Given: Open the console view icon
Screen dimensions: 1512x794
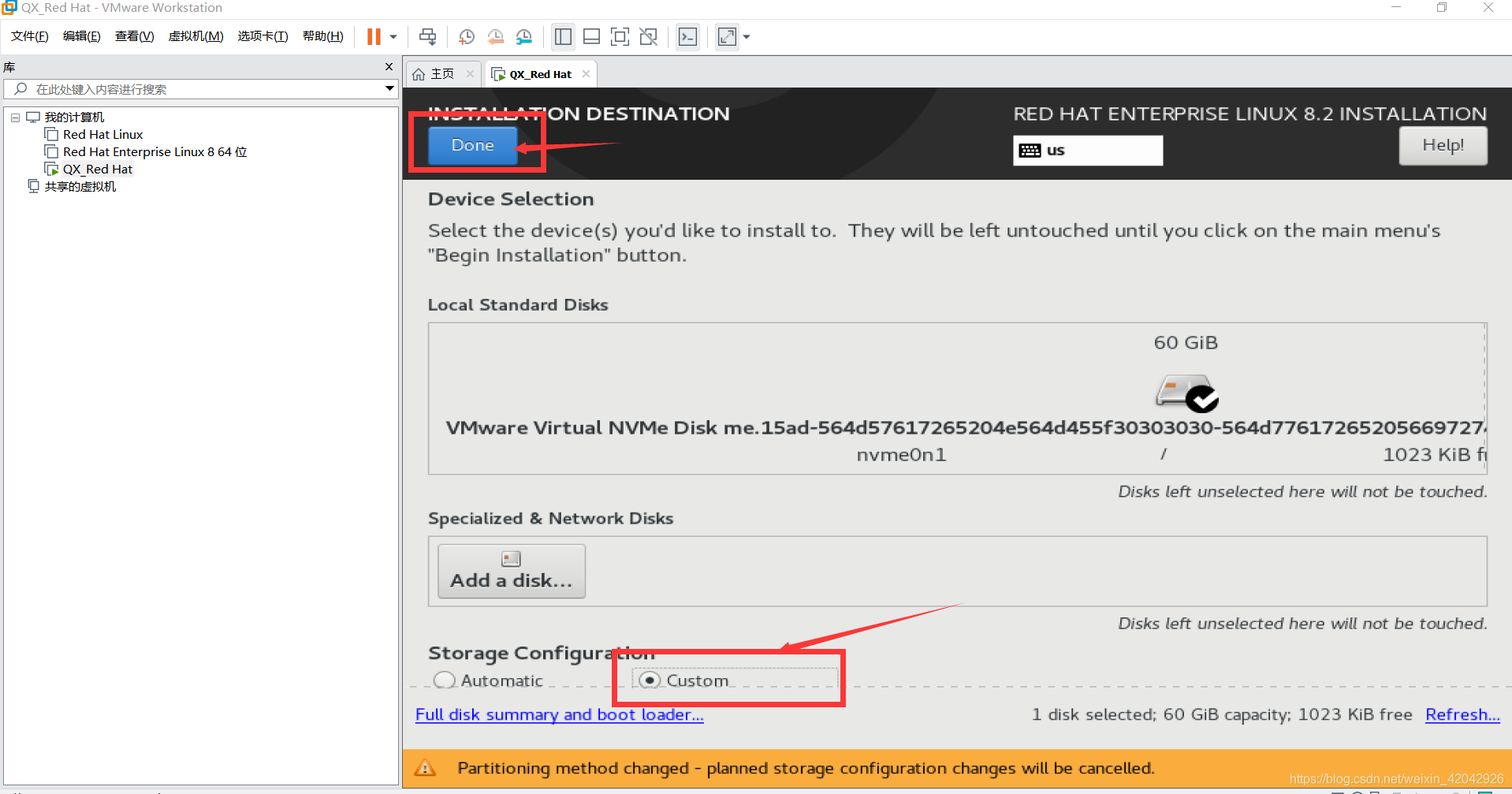Looking at the screenshot, I should point(687,36).
